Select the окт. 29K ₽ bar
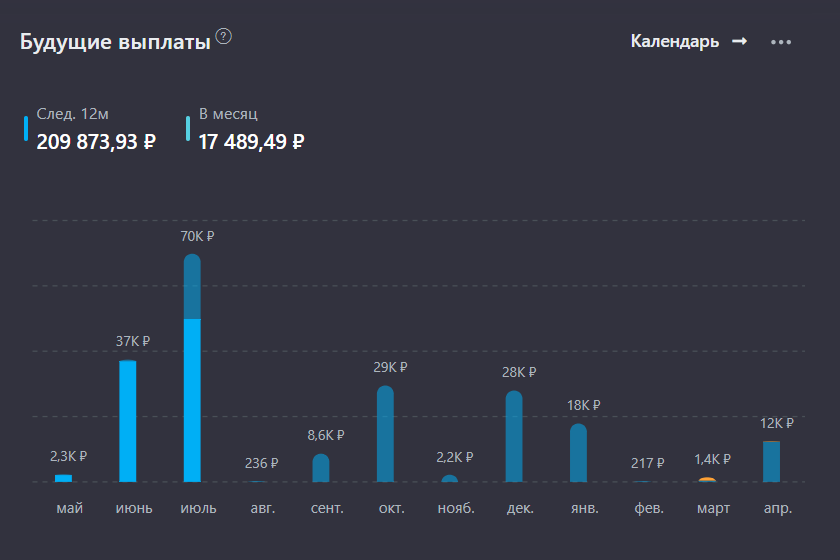Viewport: 840px width, 560px height. pyautogui.click(x=385, y=434)
